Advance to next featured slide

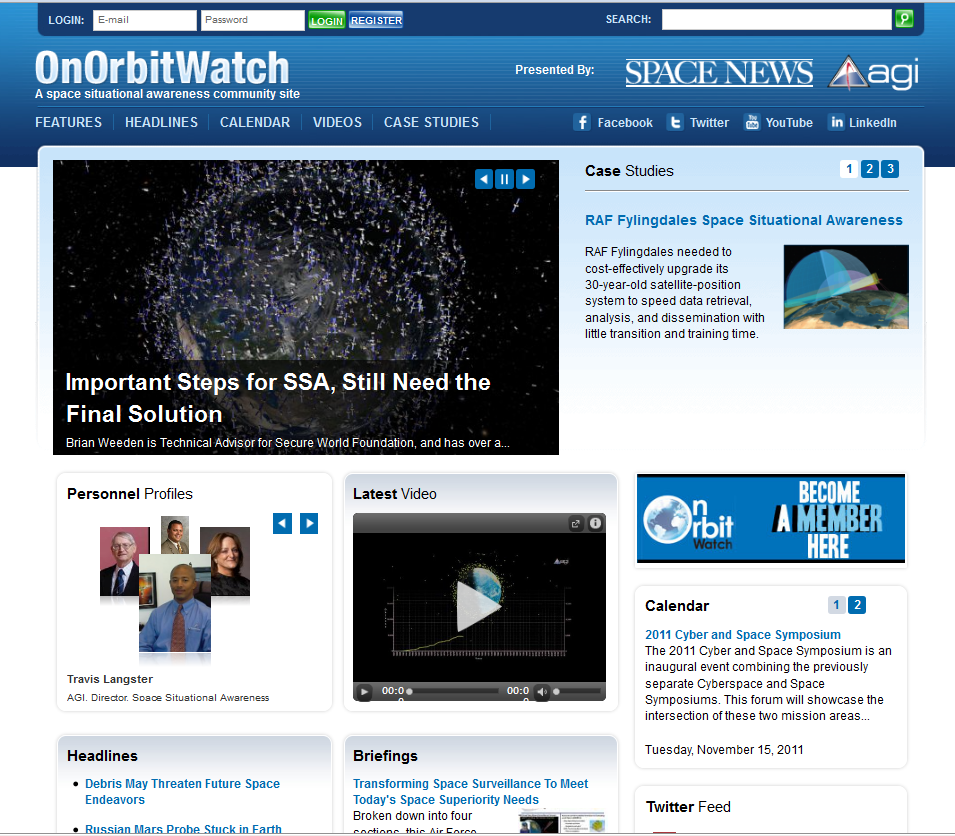tap(526, 179)
